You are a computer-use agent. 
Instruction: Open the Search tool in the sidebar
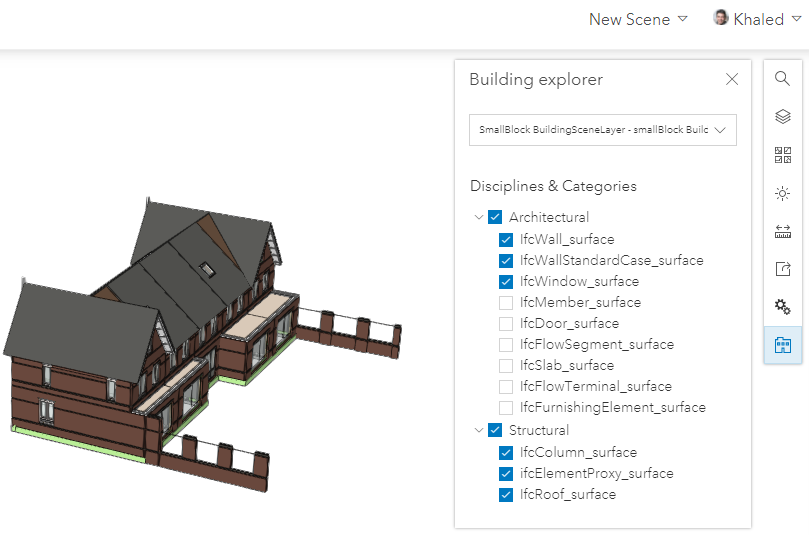point(782,78)
